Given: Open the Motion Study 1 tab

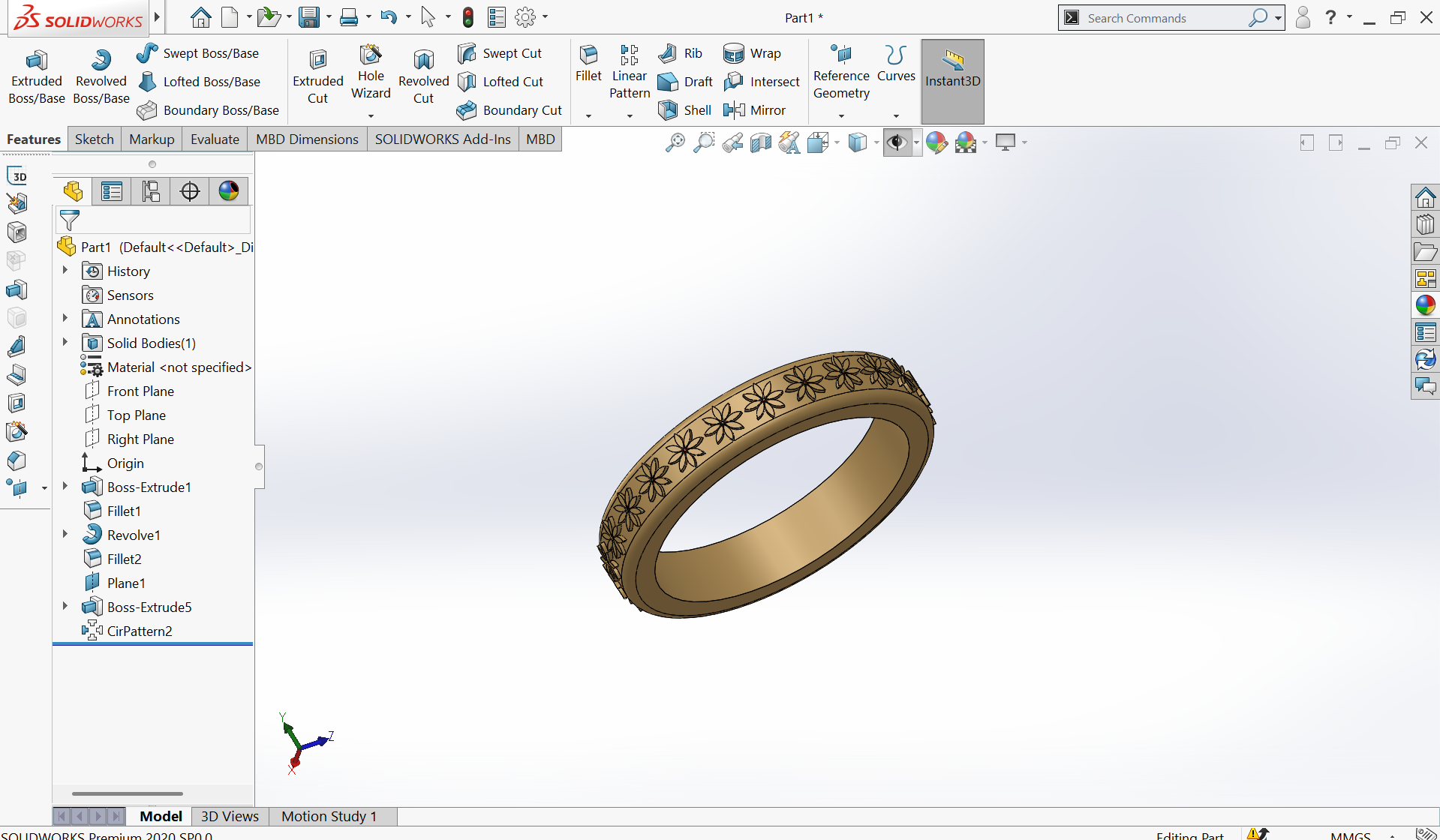Looking at the screenshot, I should click(x=329, y=816).
